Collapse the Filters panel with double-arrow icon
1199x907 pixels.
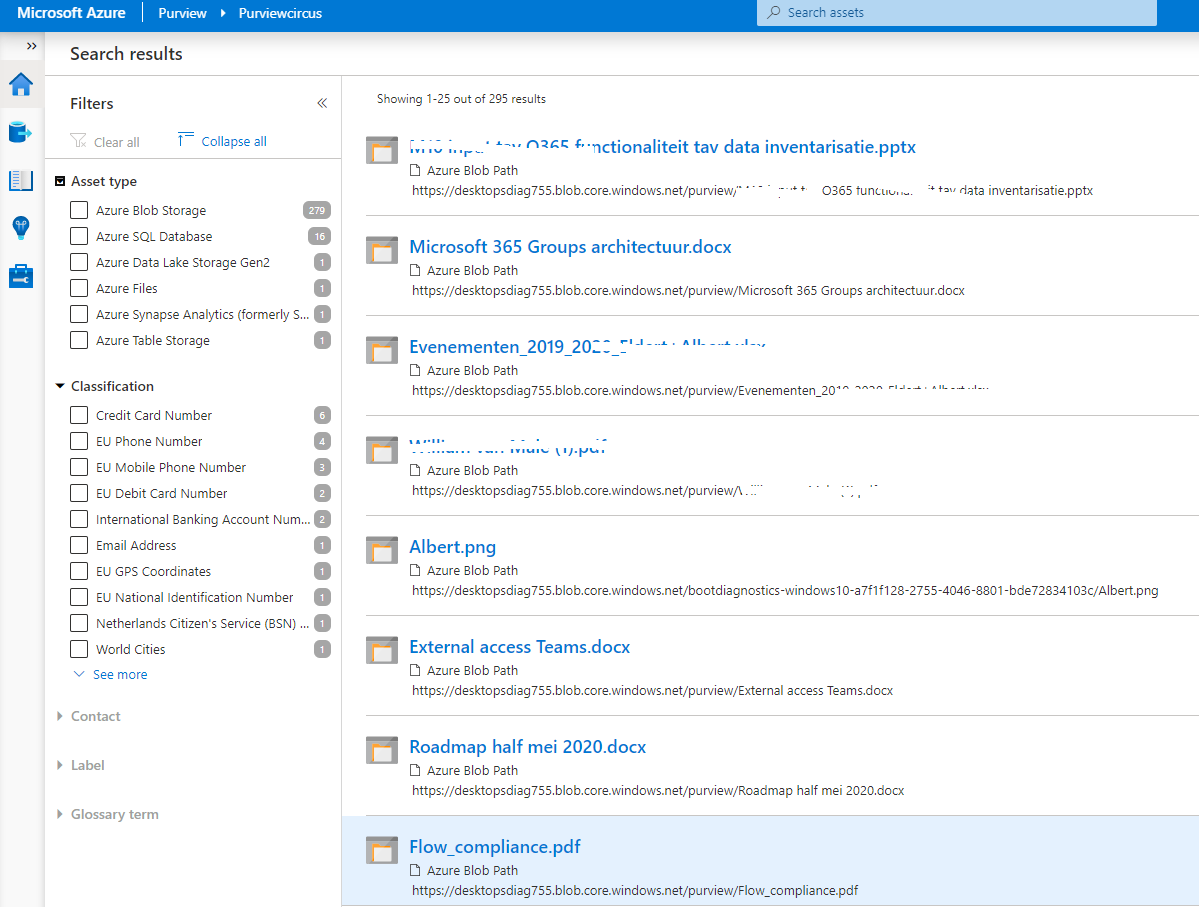coord(322,103)
